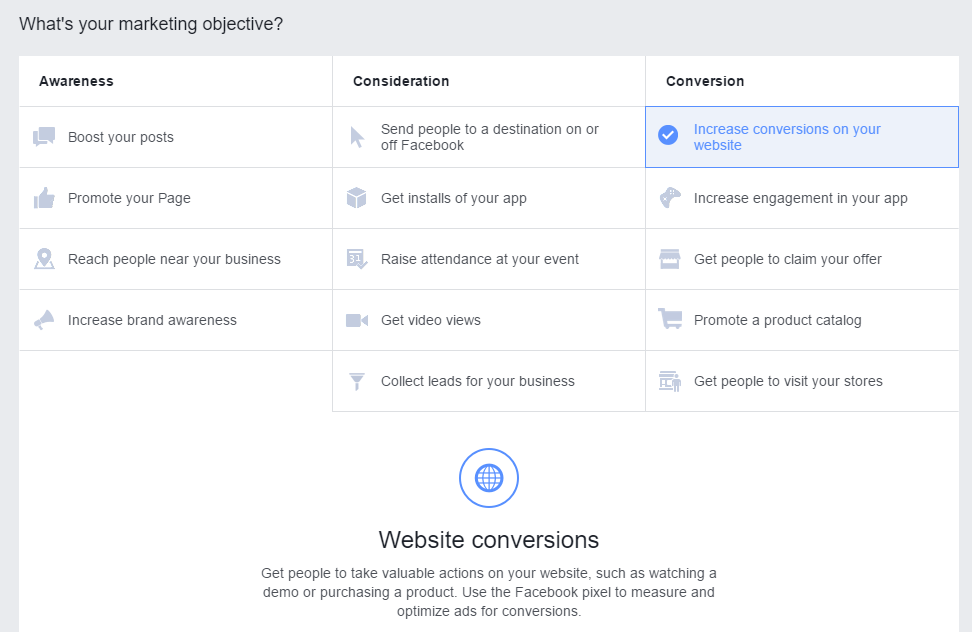Click the shopping cart product catalog icon

(x=670, y=319)
